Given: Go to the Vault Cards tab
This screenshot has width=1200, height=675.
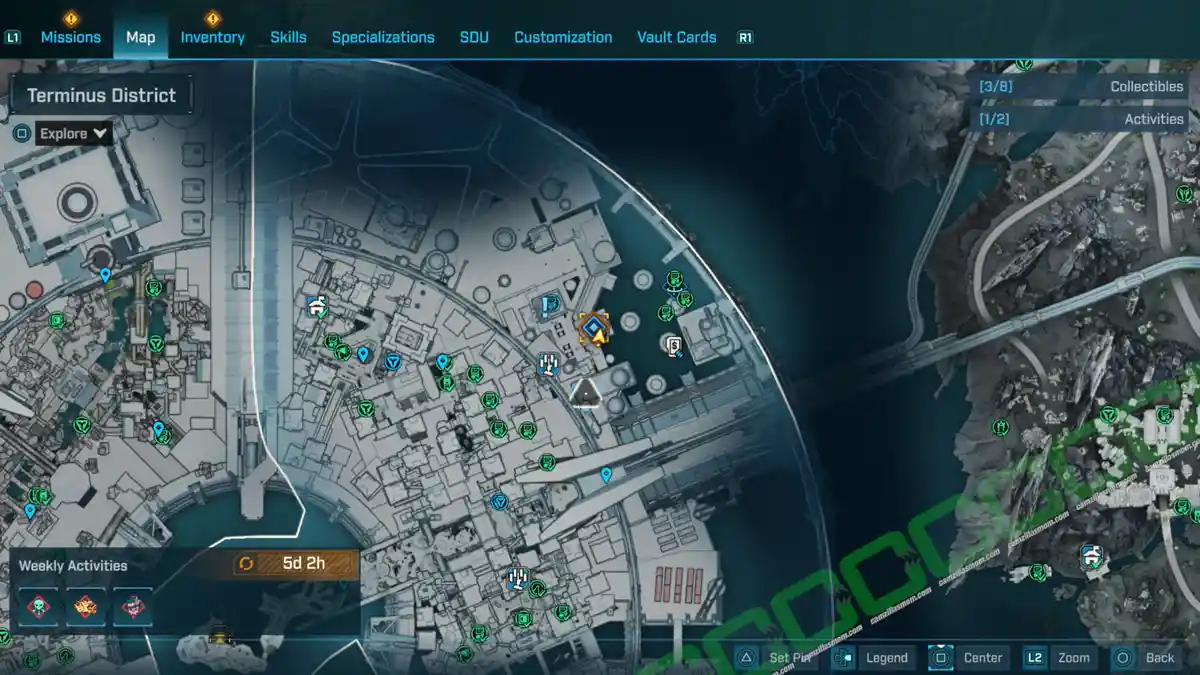Looking at the screenshot, I should point(676,37).
